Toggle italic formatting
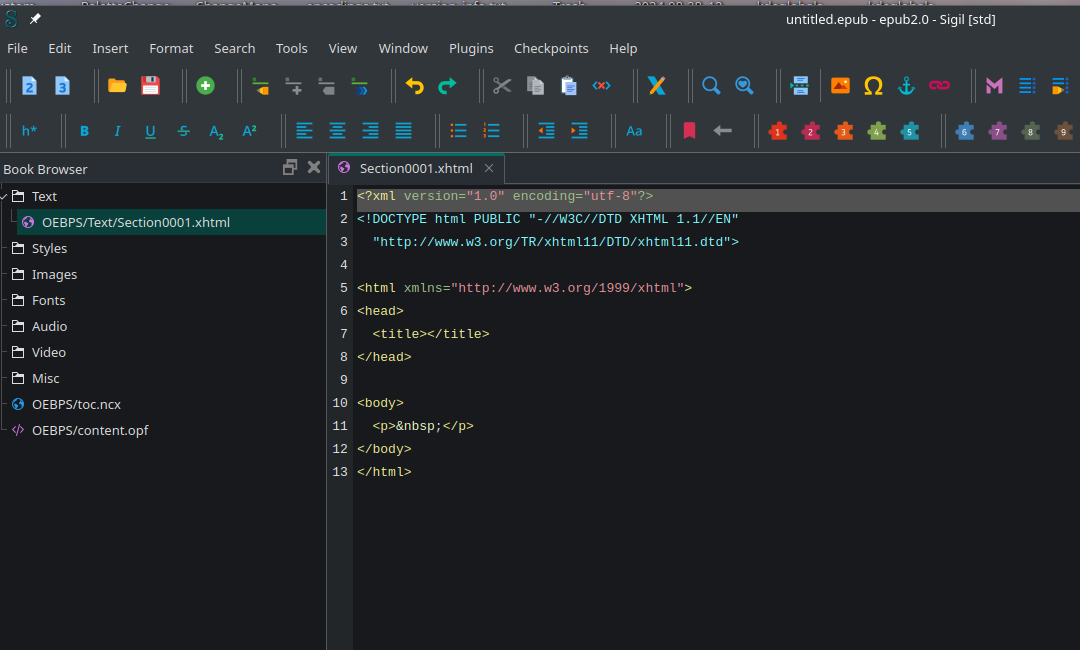The height and width of the screenshot is (650, 1080). click(117, 131)
